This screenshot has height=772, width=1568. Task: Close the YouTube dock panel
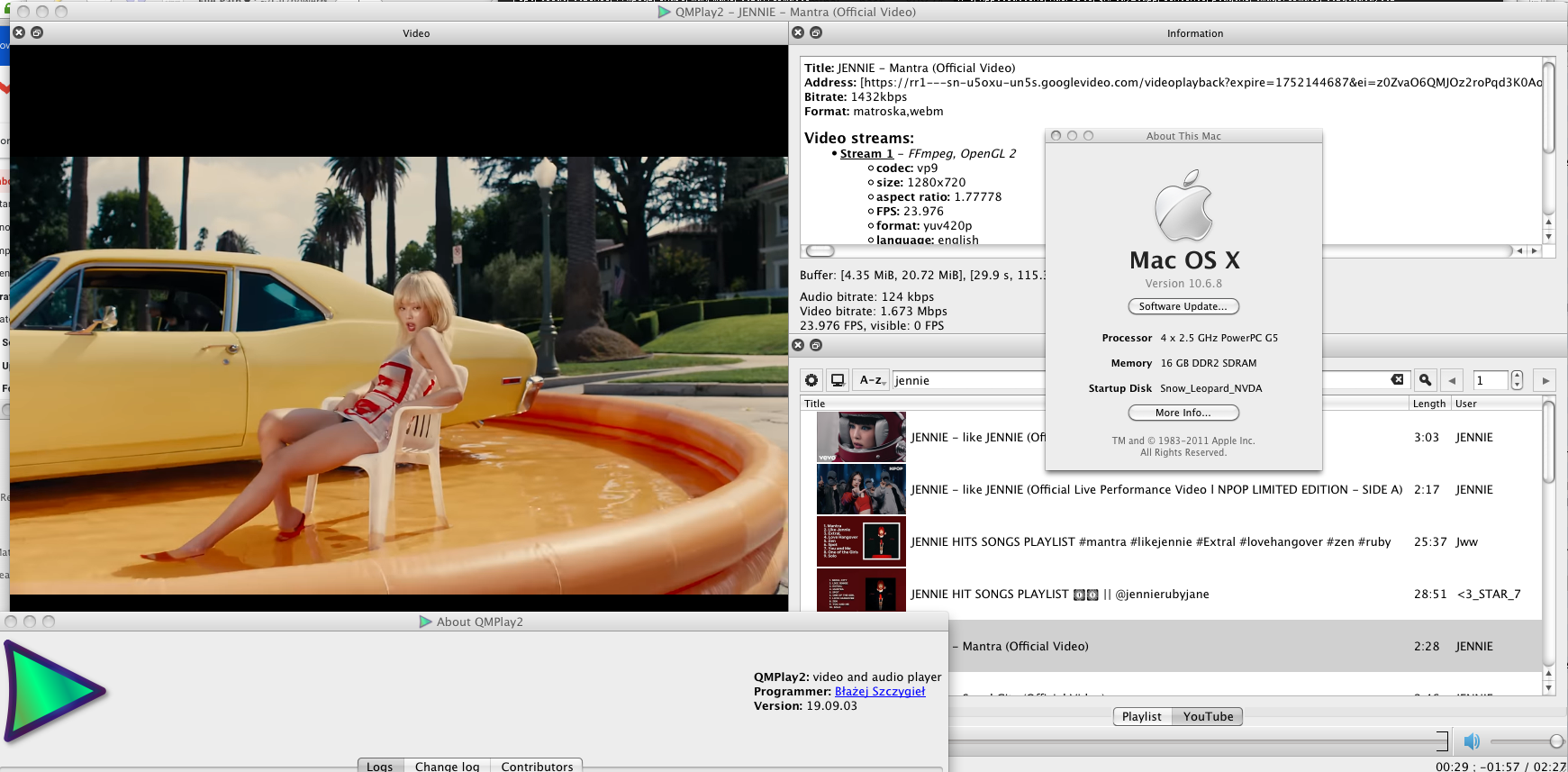798,345
